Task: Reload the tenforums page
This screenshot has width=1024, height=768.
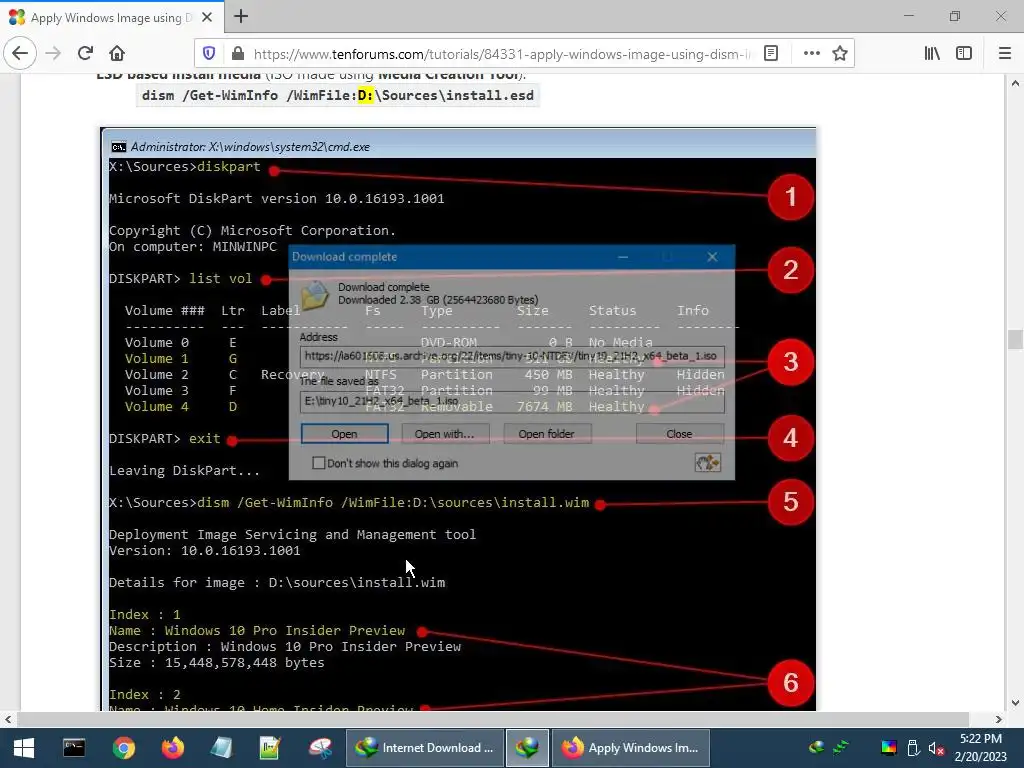Action: coord(85,54)
